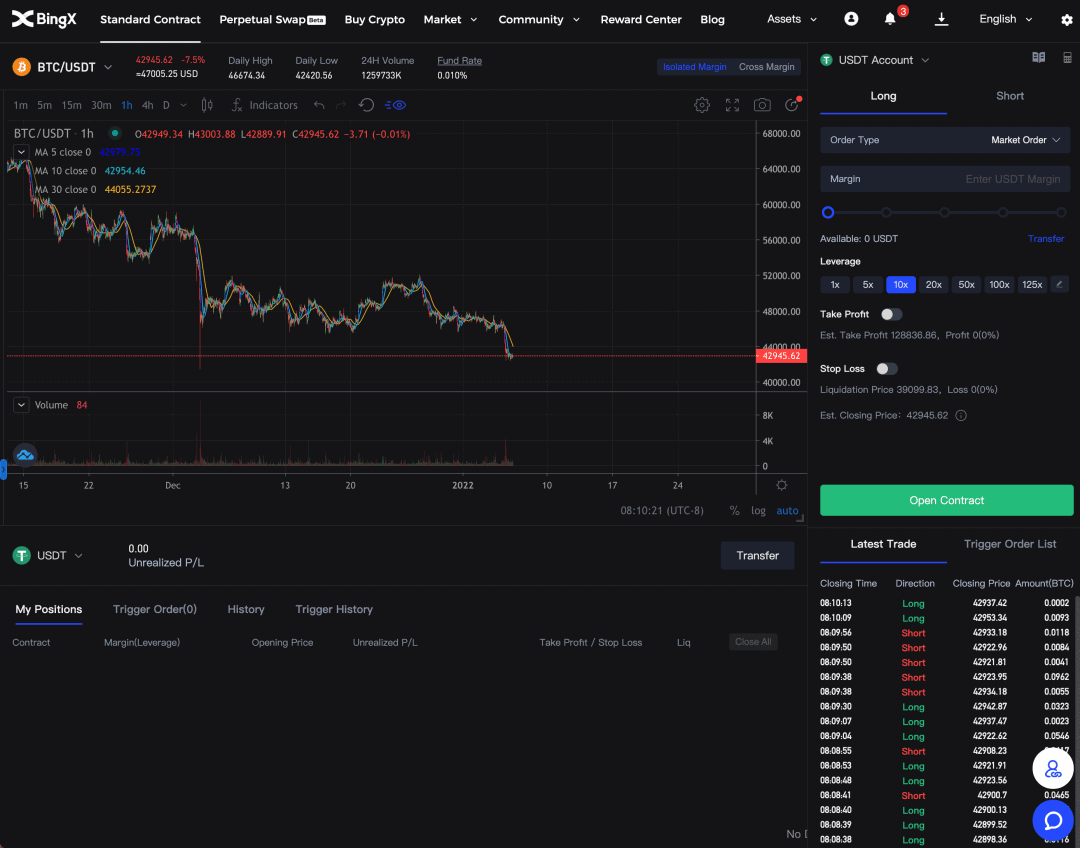
Task: Open the notifications bell
Action: 890,19
